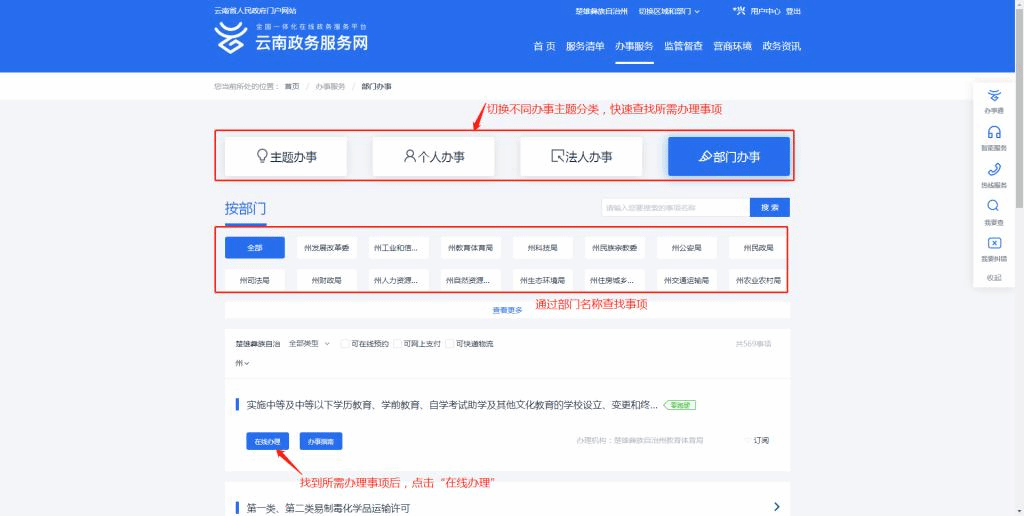Open the 切换区域和部门 dropdown

pyautogui.click(x=669, y=11)
